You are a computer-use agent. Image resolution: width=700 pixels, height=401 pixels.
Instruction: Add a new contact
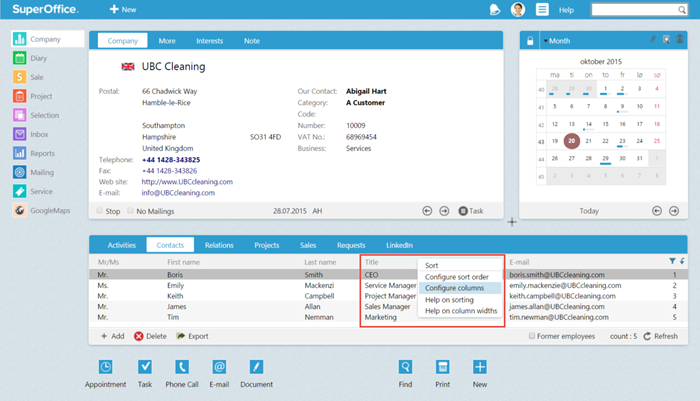(112, 336)
